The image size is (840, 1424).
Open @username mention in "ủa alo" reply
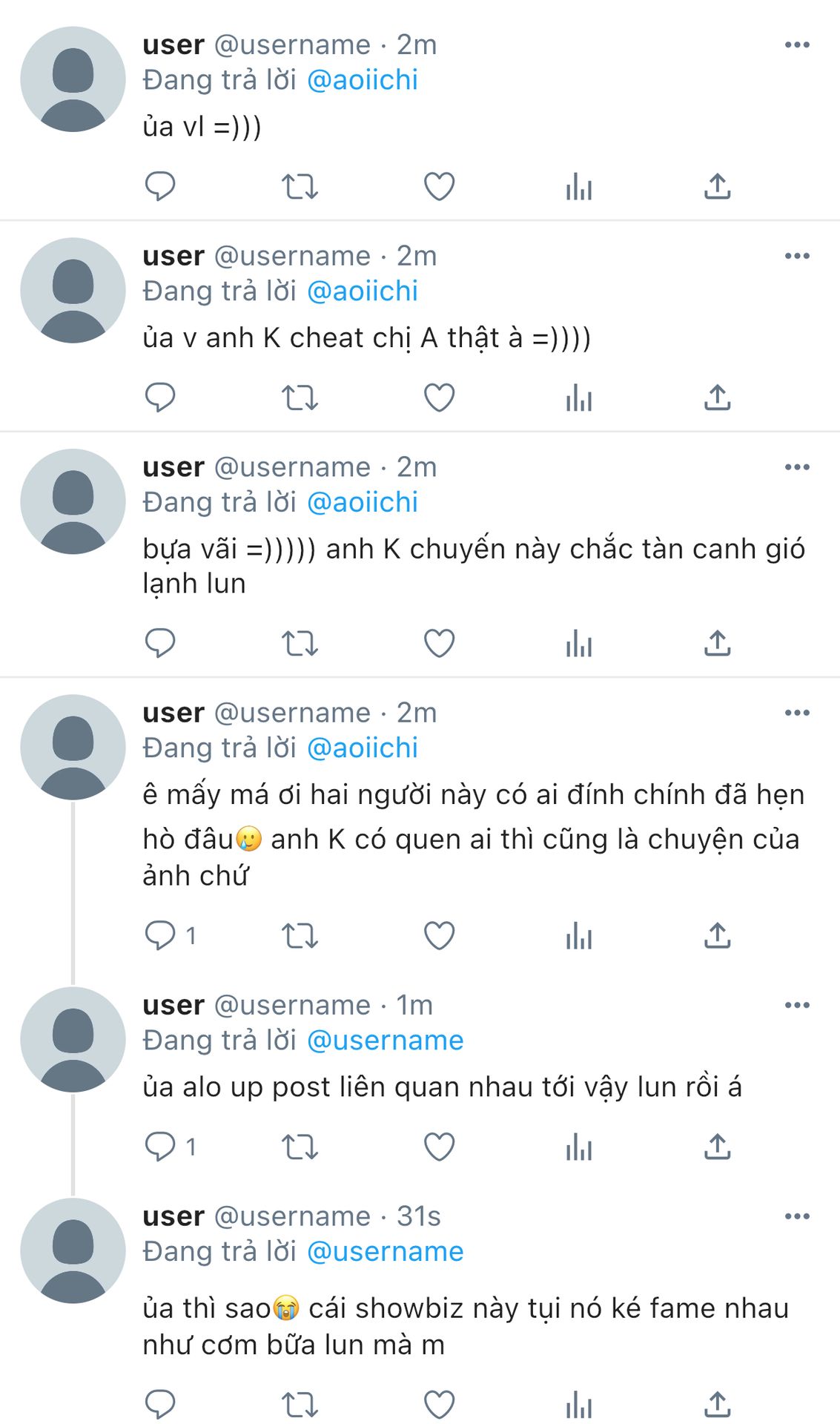[x=385, y=1041]
